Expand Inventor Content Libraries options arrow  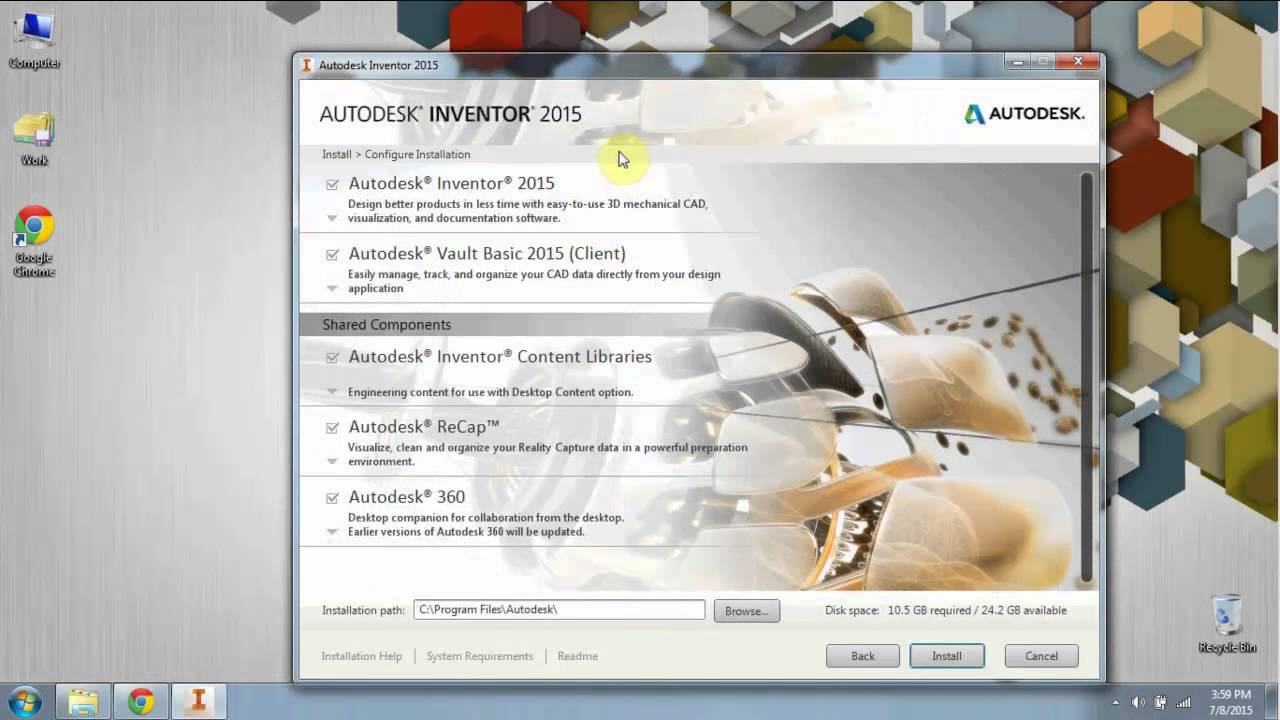pyautogui.click(x=332, y=391)
